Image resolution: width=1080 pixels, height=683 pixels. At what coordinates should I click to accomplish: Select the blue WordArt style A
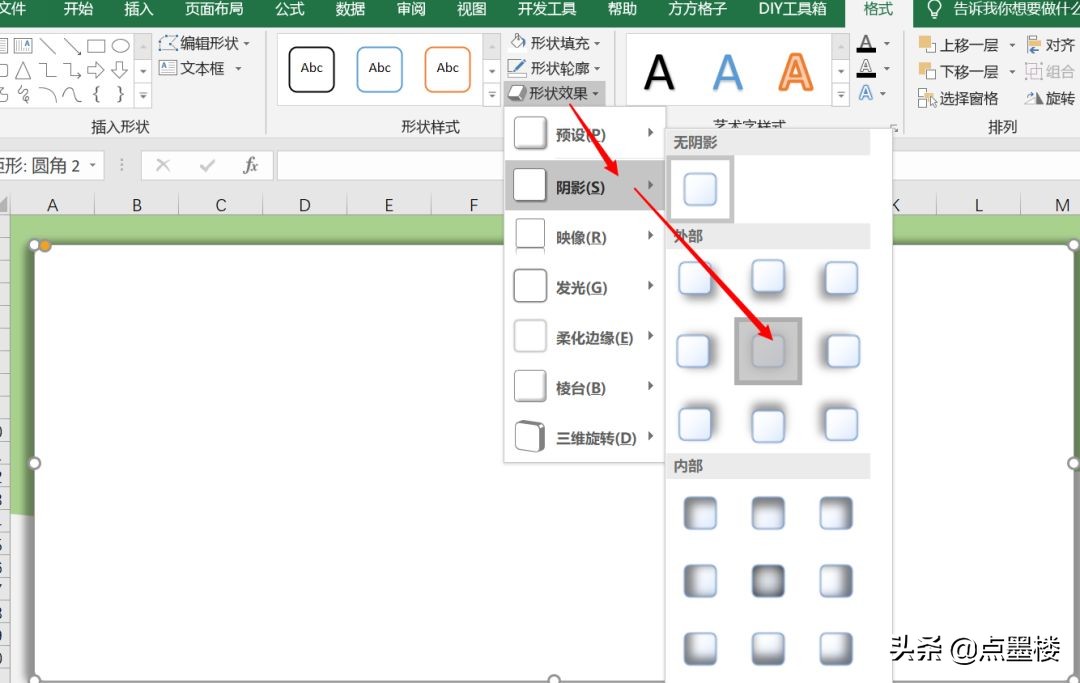tap(727, 70)
